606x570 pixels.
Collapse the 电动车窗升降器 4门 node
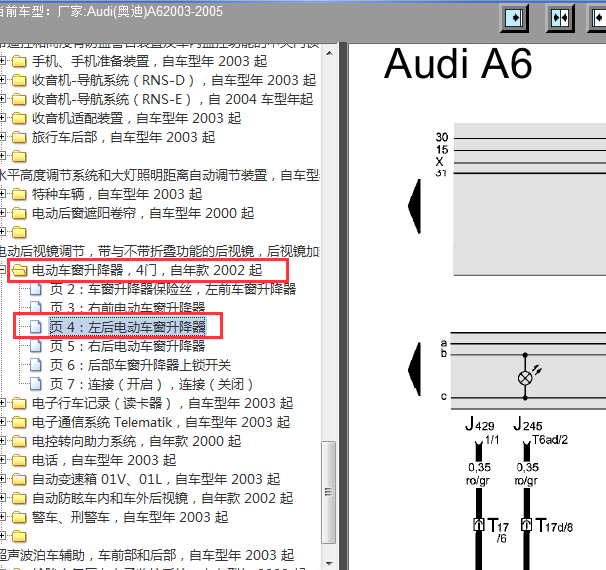(2, 270)
